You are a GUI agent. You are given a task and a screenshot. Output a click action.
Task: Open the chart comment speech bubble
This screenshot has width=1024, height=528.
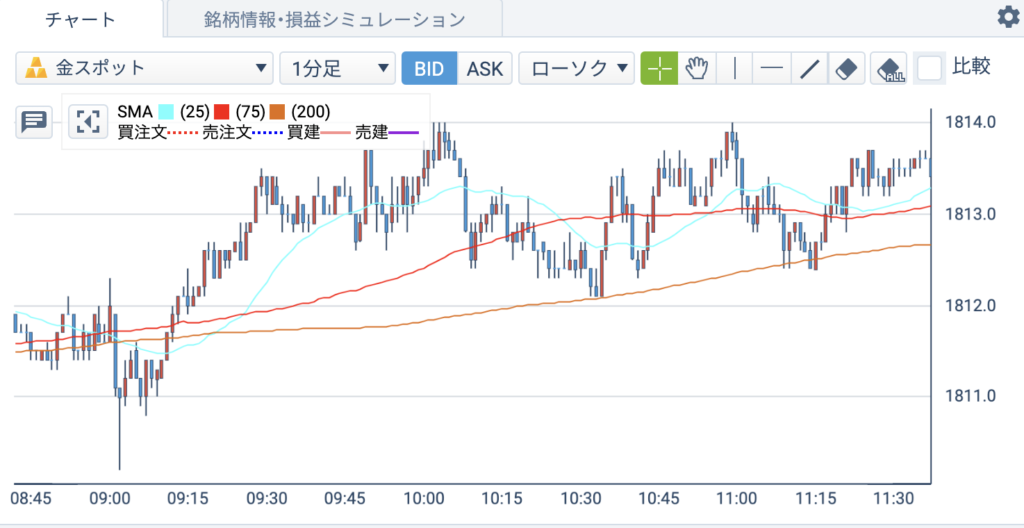pyautogui.click(x=34, y=122)
